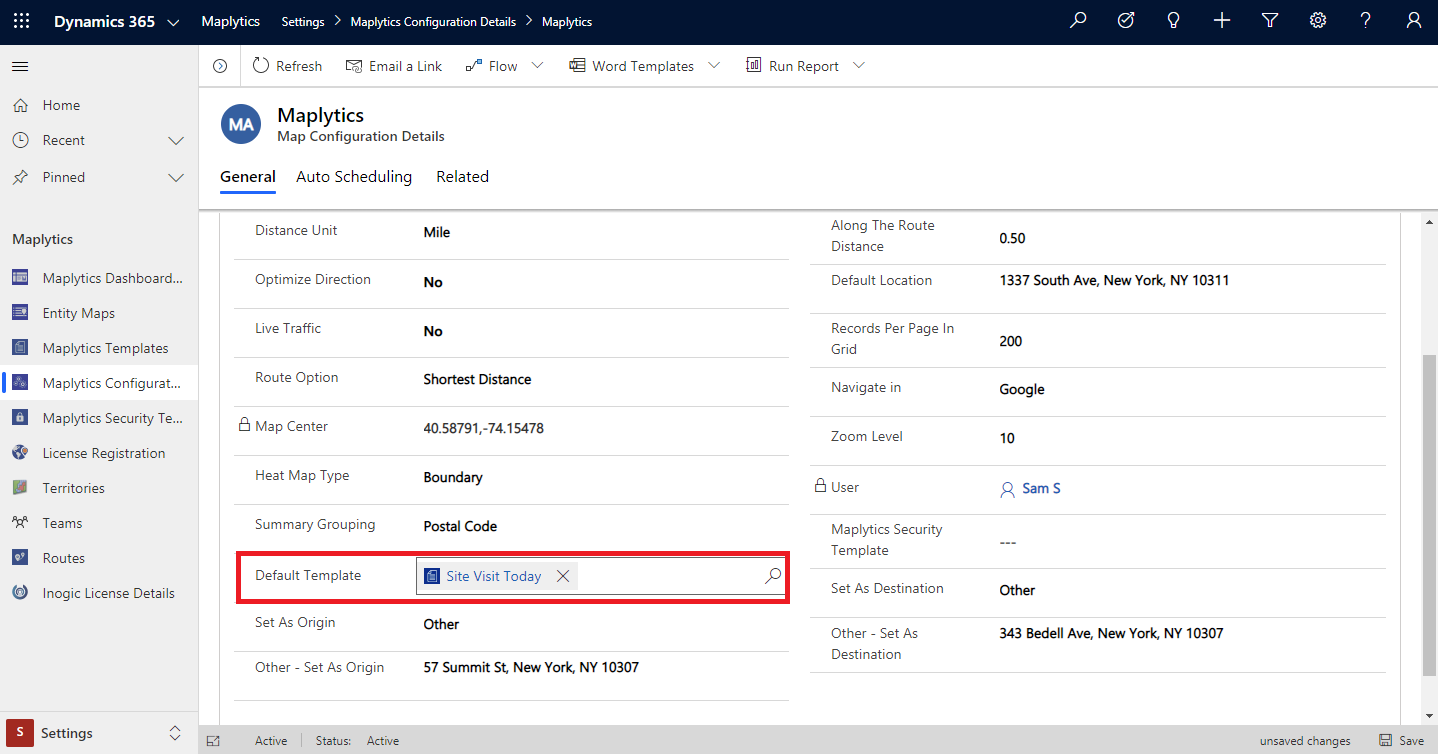Collapse the sidebar hamburger menu
Viewport: 1438px width, 754px height.
pos(20,66)
